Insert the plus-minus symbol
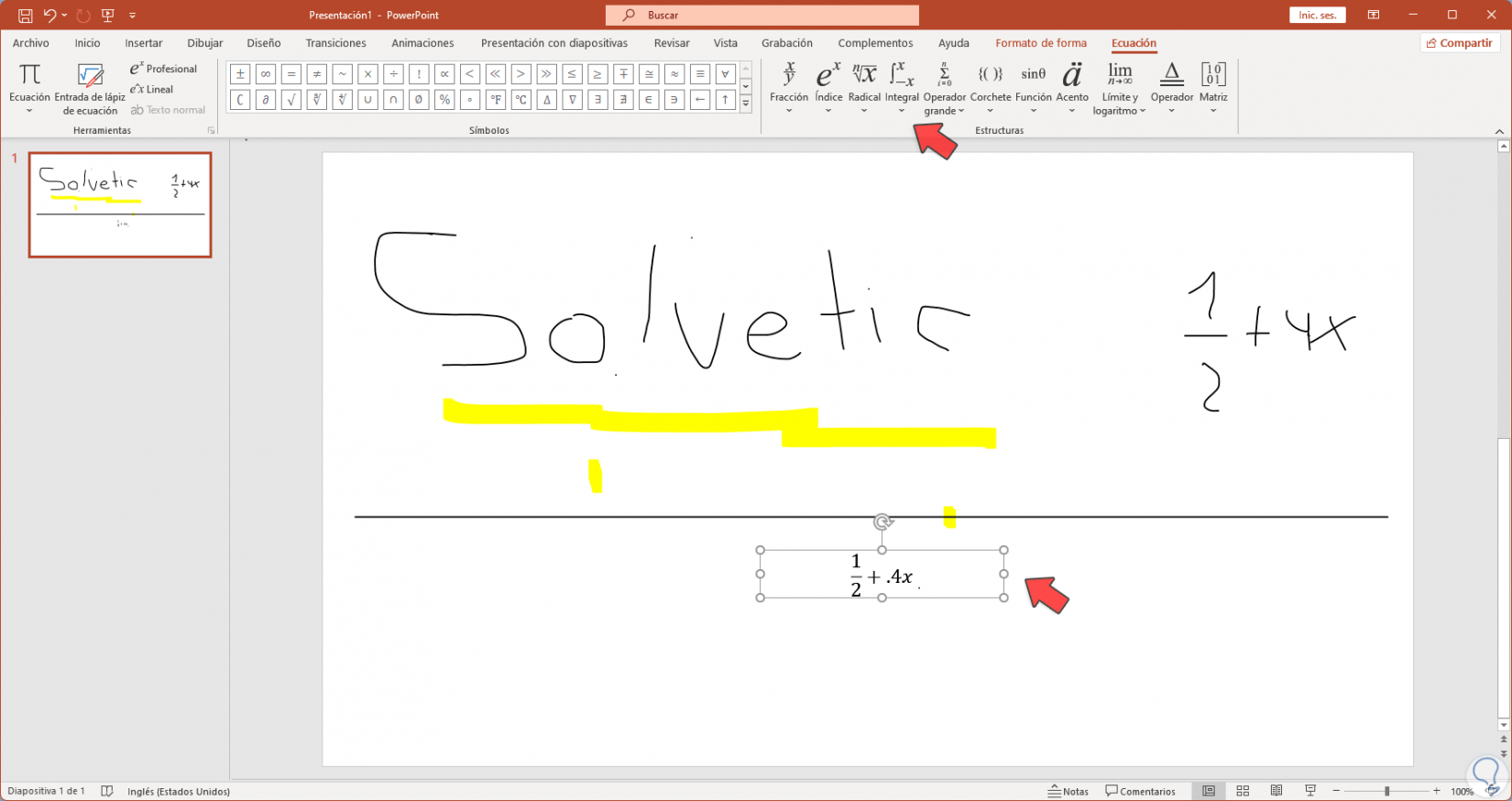This screenshot has width=1512, height=801. pyautogui.click(x=240, y=74)
